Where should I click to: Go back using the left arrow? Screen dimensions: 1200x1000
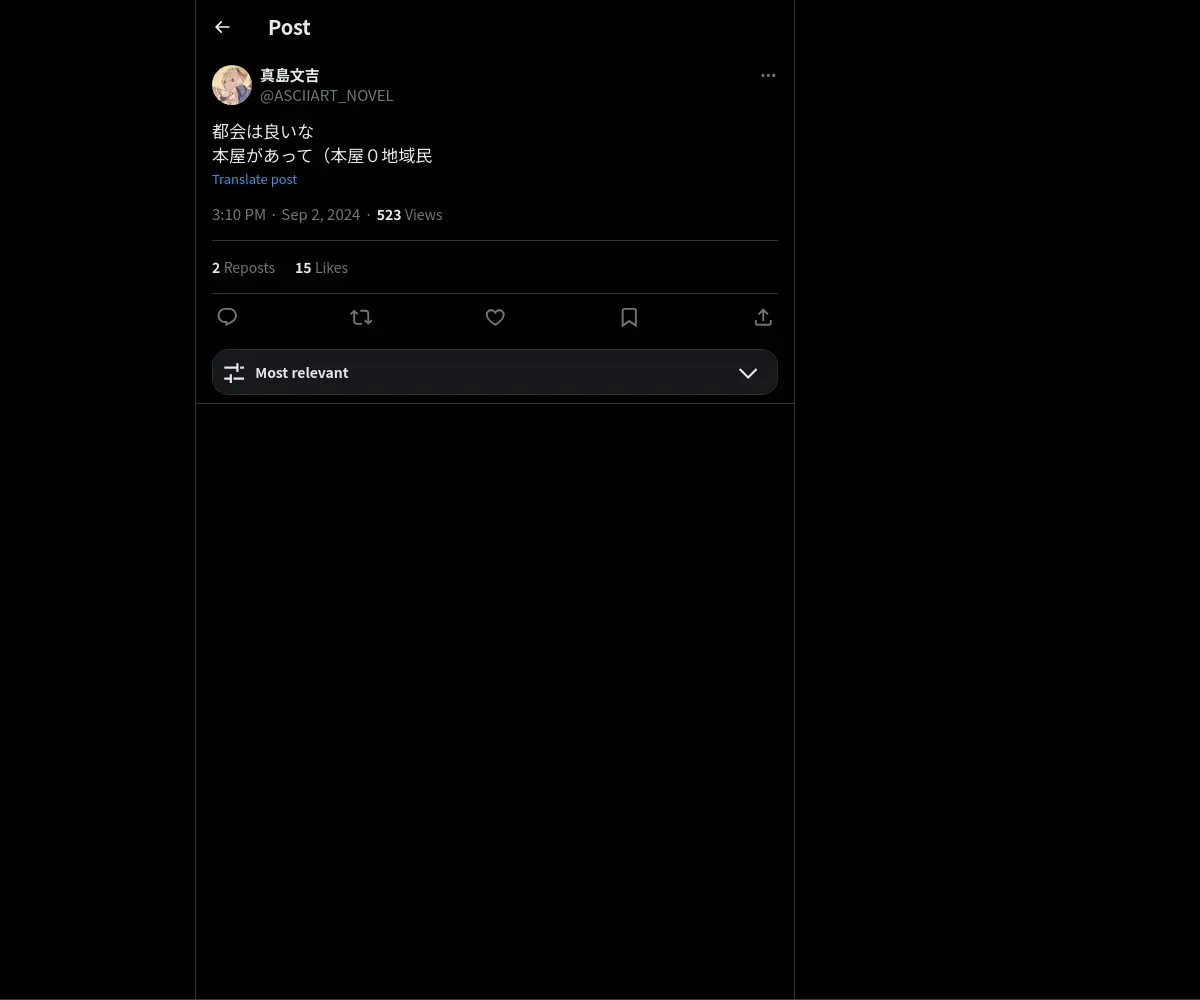[x=222, y=27]
